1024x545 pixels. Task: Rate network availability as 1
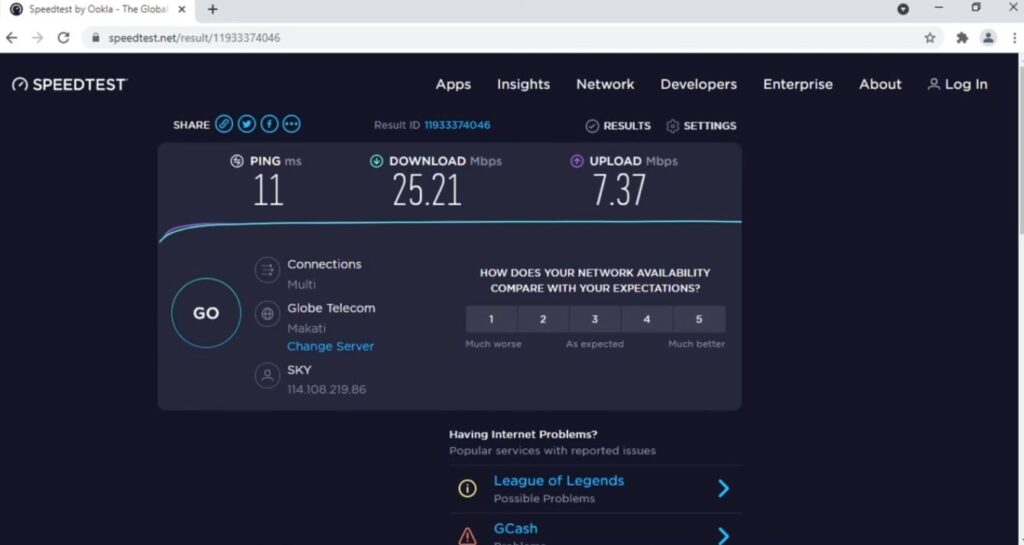click(491, 320)
